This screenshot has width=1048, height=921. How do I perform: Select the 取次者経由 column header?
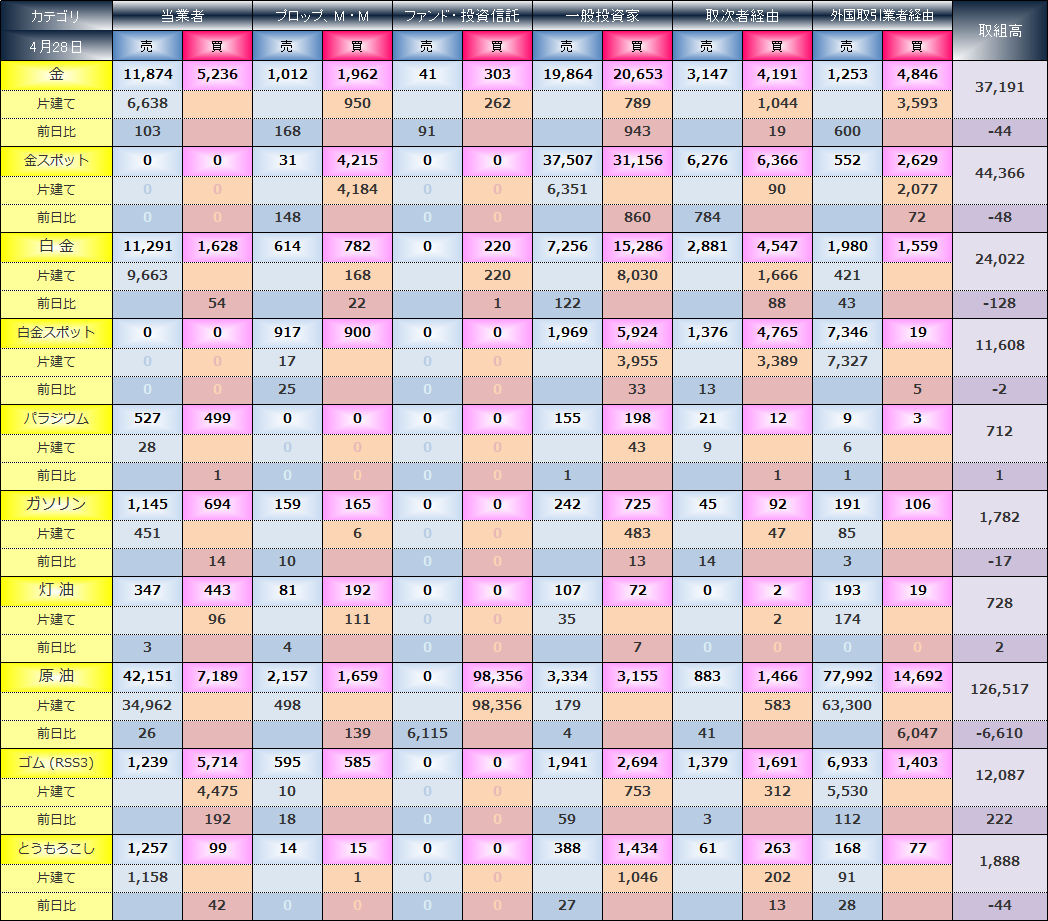pyautogui.click(x=743, y=16)
